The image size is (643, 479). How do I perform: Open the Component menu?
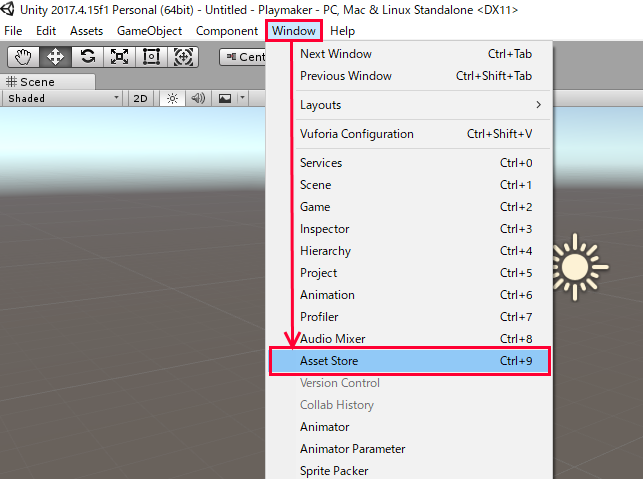point(227,31)
